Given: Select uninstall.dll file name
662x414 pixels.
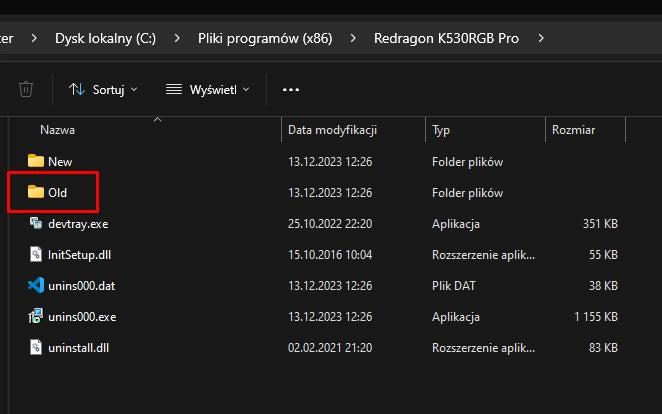Looking at the screenshot, I should click(x=79, y=348).
